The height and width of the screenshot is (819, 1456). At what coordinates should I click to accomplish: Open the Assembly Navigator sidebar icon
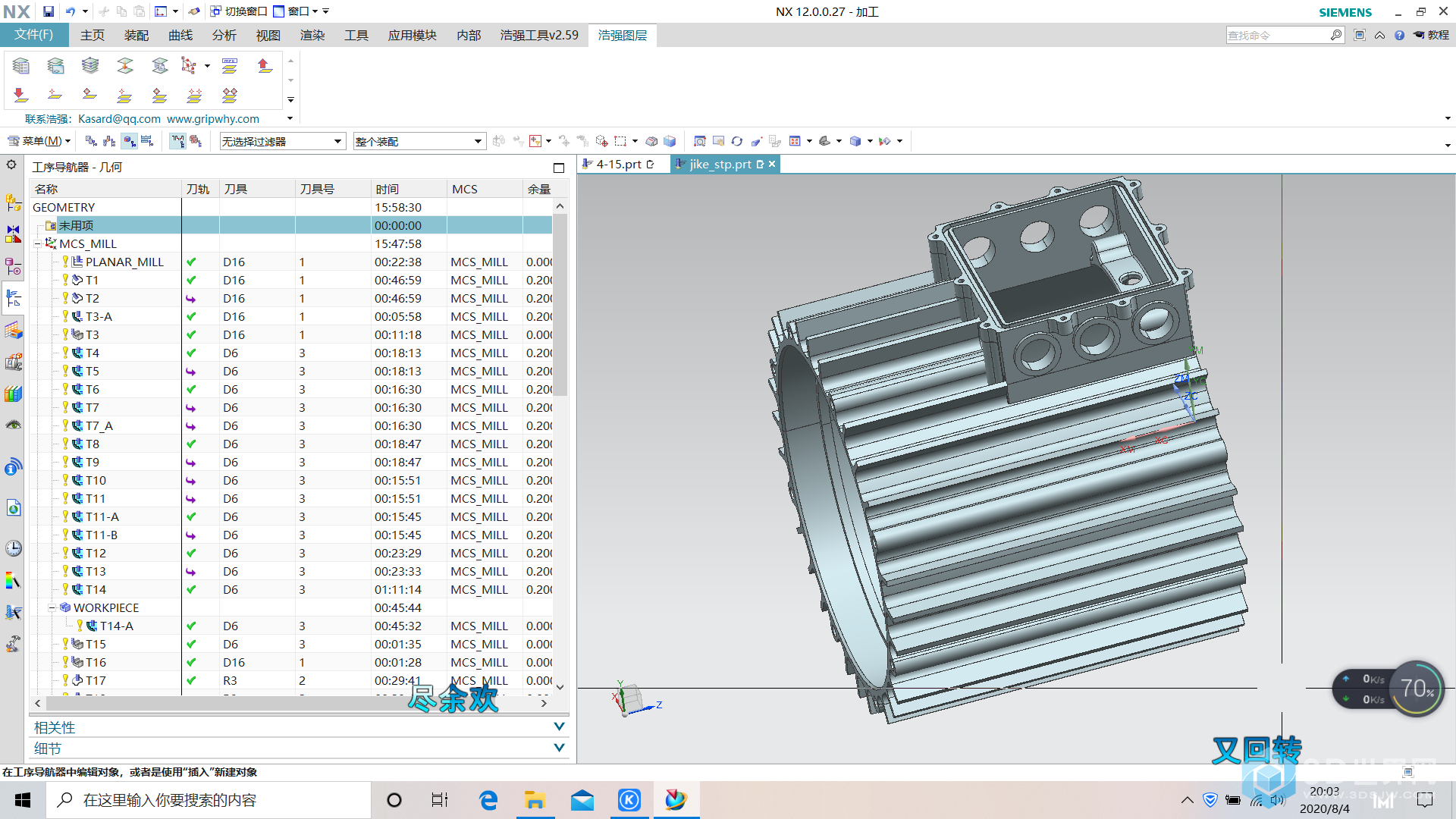(x=13, y=202)
